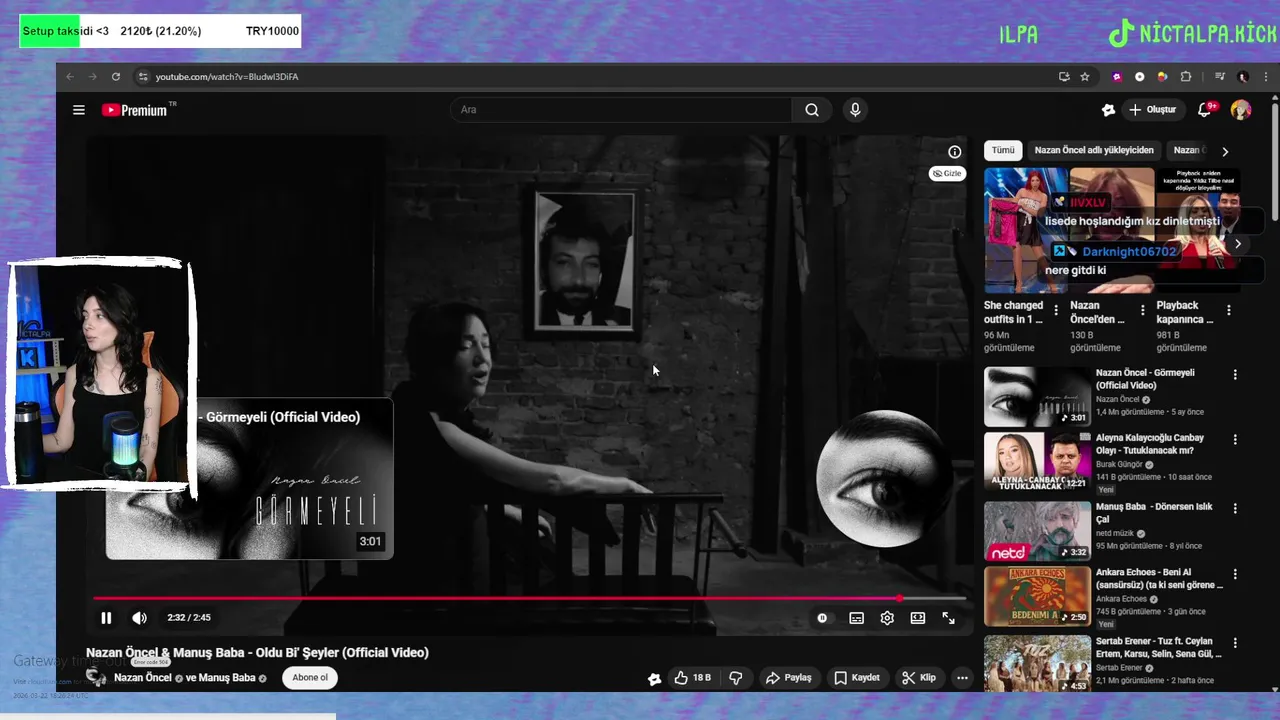The width and height of the screenshot is (1280, 720).
Task: Start voice search with the microphone
Action: (855, 110)
